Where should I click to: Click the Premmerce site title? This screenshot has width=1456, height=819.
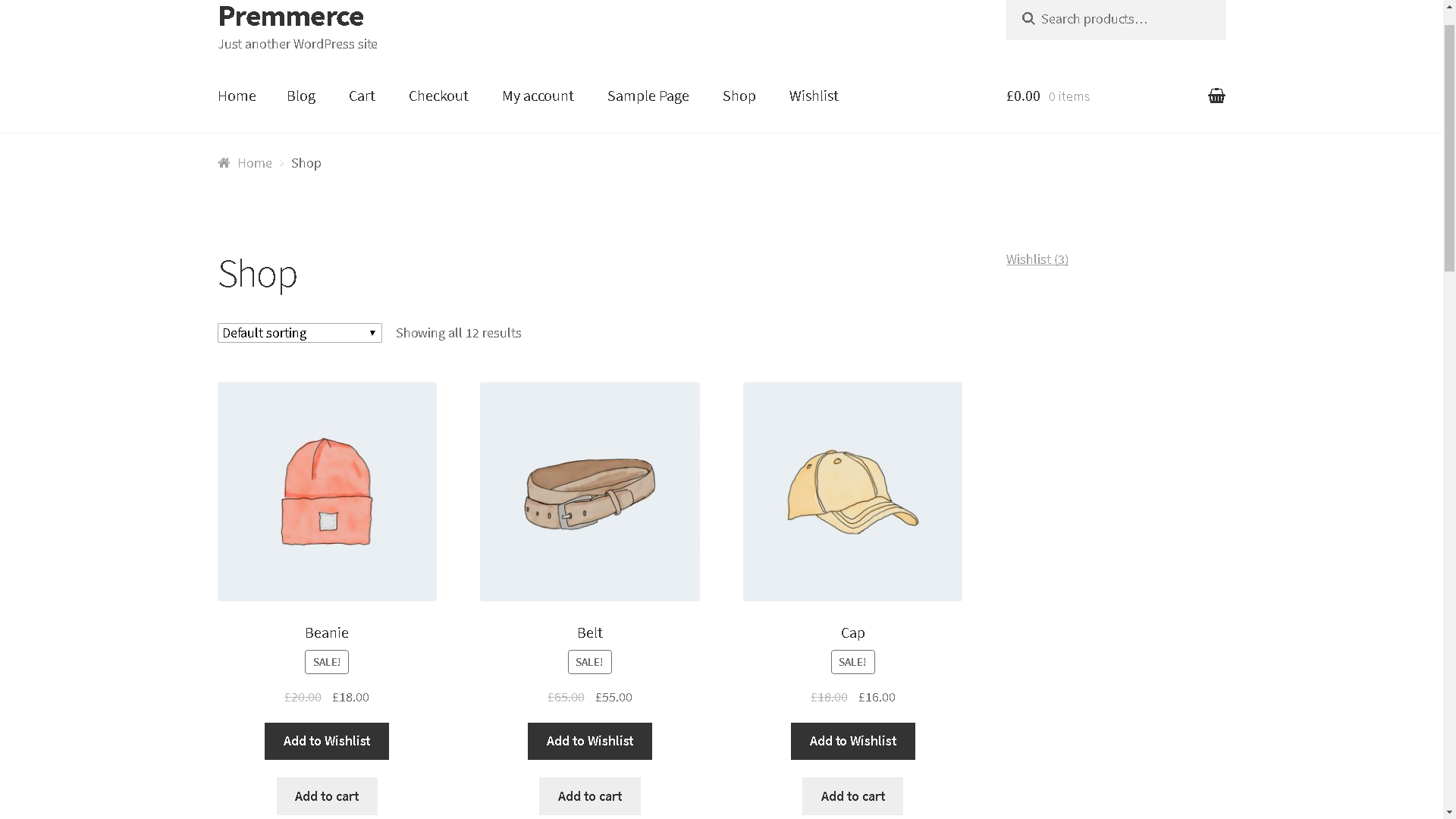[x=290, y=16]
